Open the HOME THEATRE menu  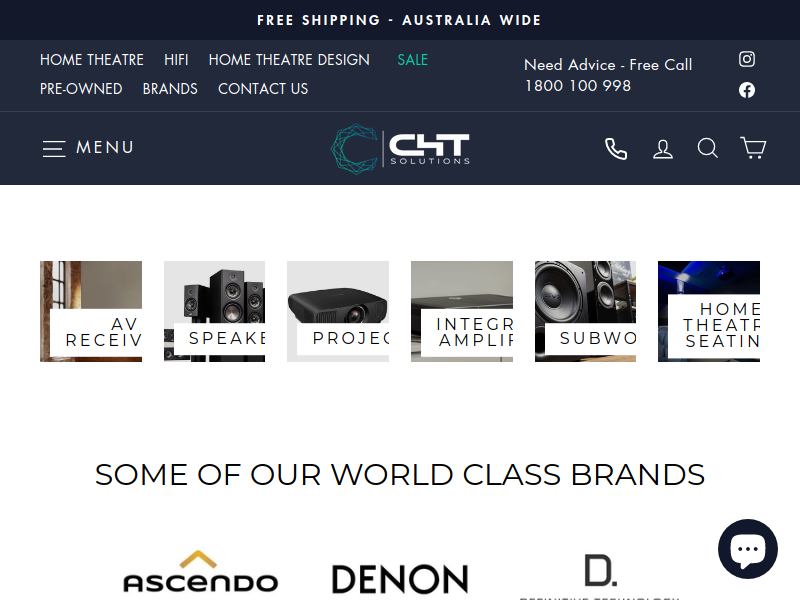[x=92, y=60]
